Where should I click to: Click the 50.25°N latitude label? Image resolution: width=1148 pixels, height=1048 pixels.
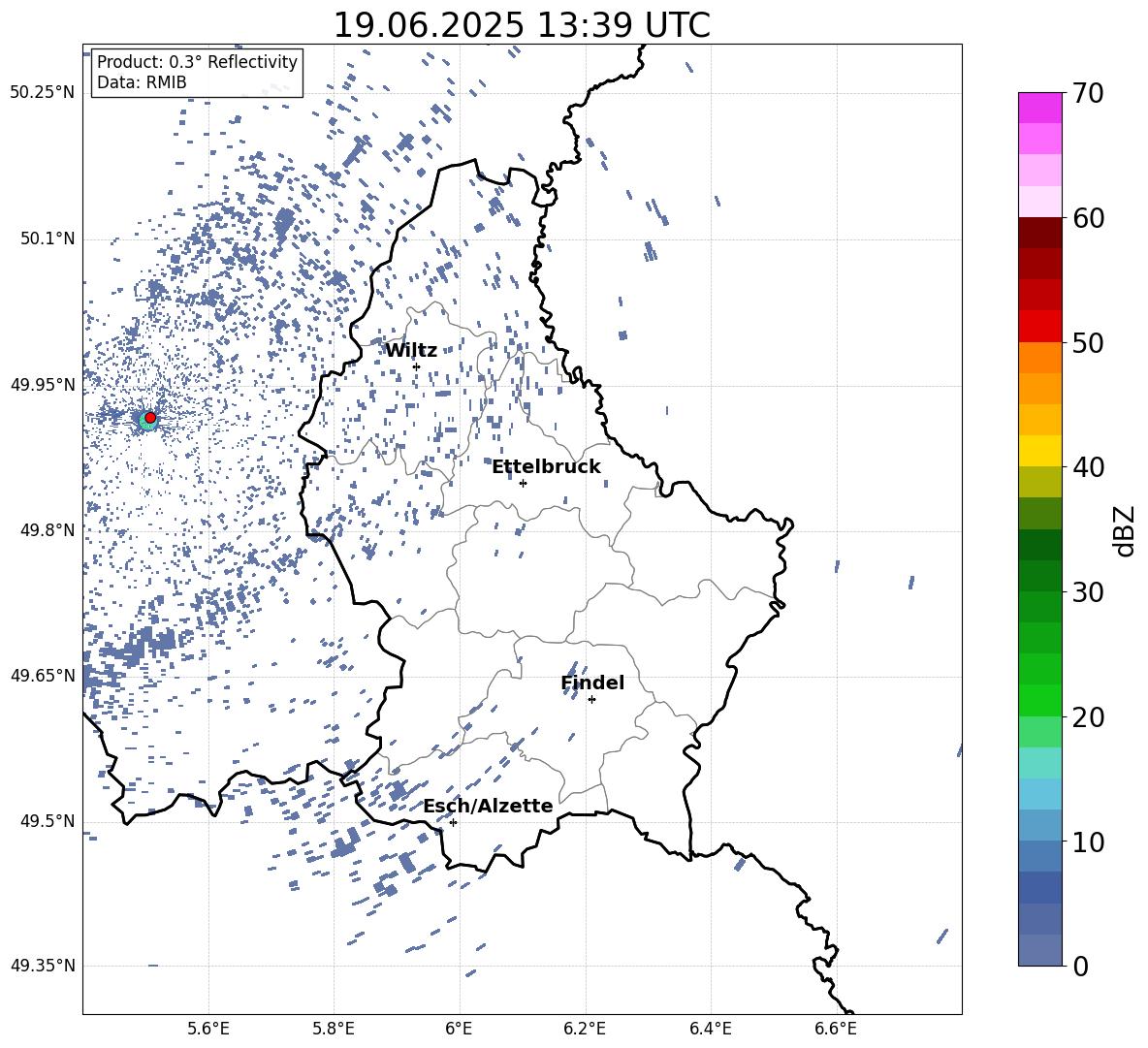(x=43, y=93)
